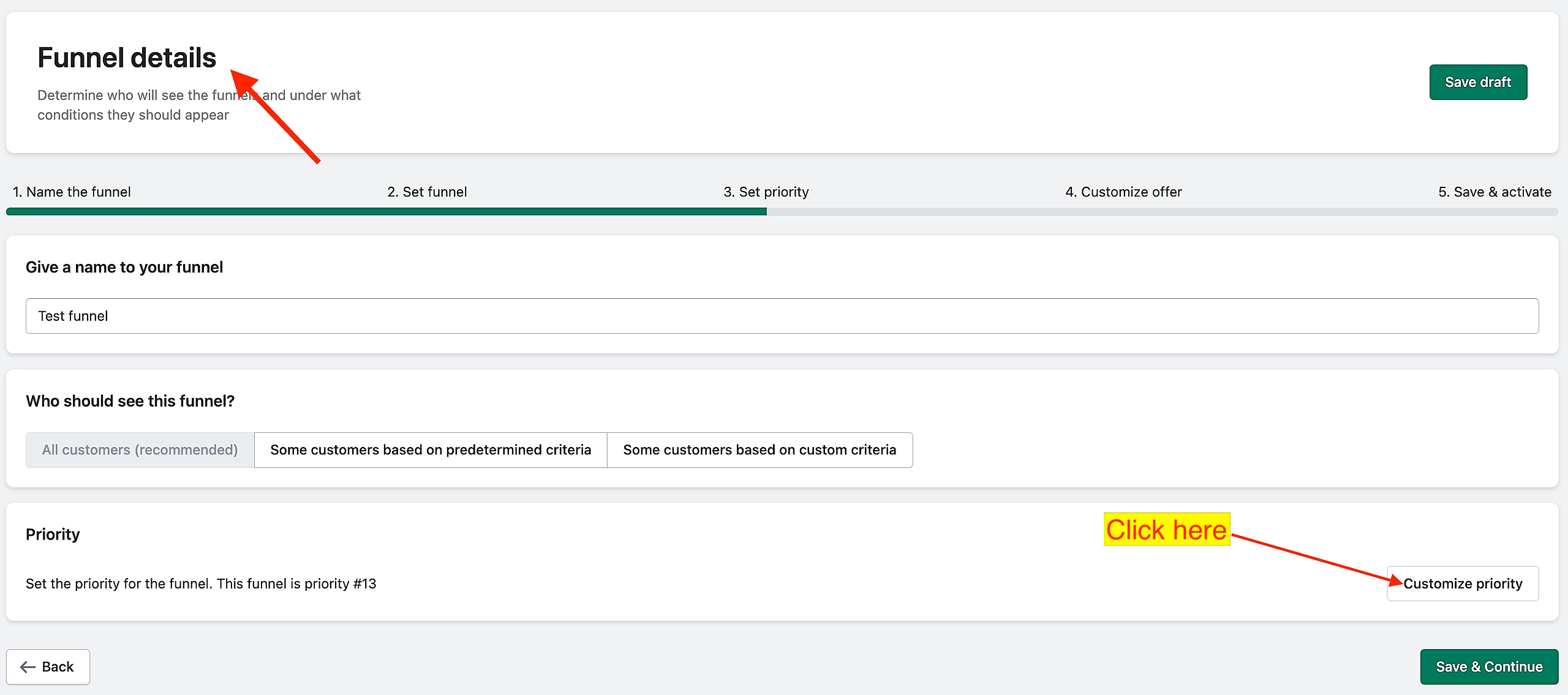Screen dimensions: 1568x695
Task: Go to step 4. Customize offer
Action: pyautogui.click(x=1123, y=192)
